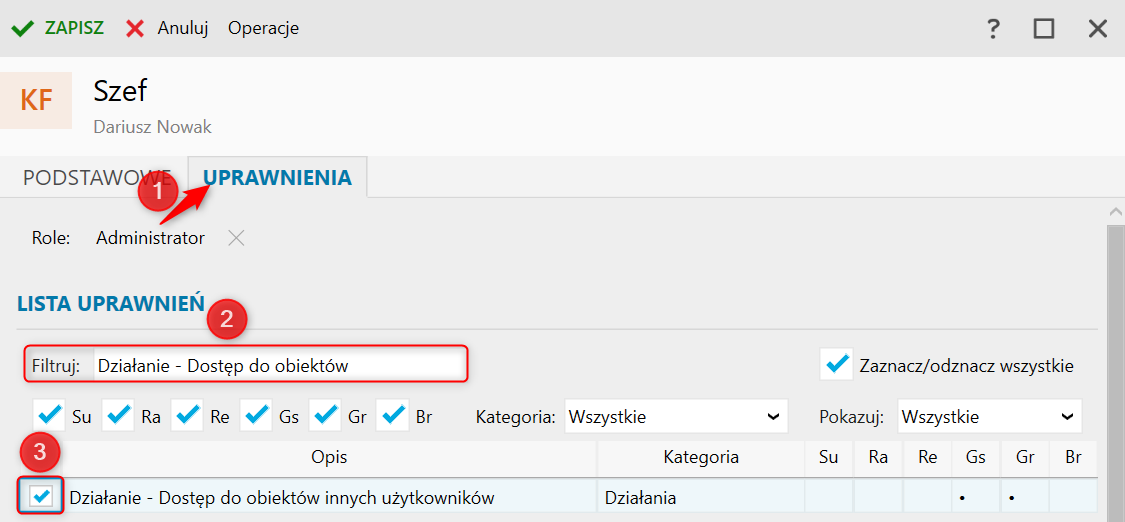1125x522 pixels.
Task: Remove the Administrator role with X icon
Action: (235, 238)
